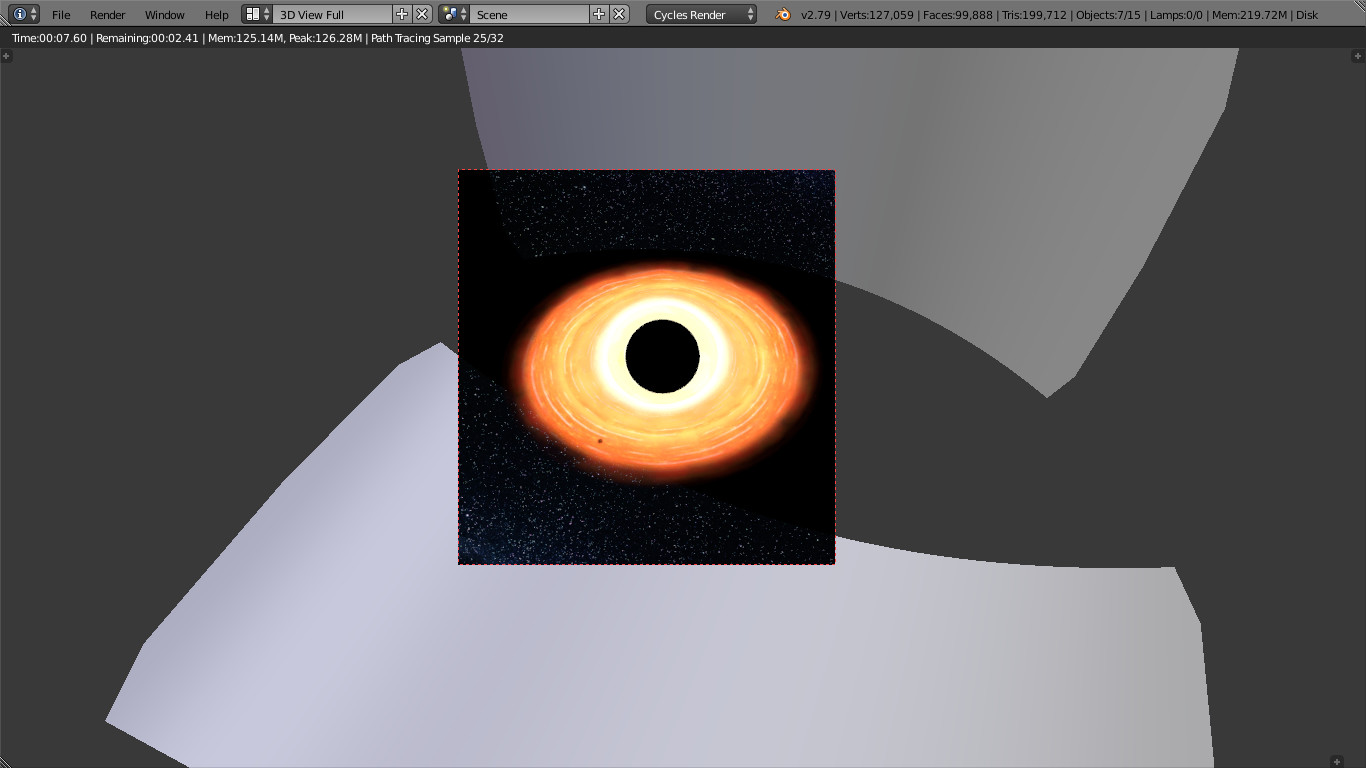Open the File menu

[60, 15]
